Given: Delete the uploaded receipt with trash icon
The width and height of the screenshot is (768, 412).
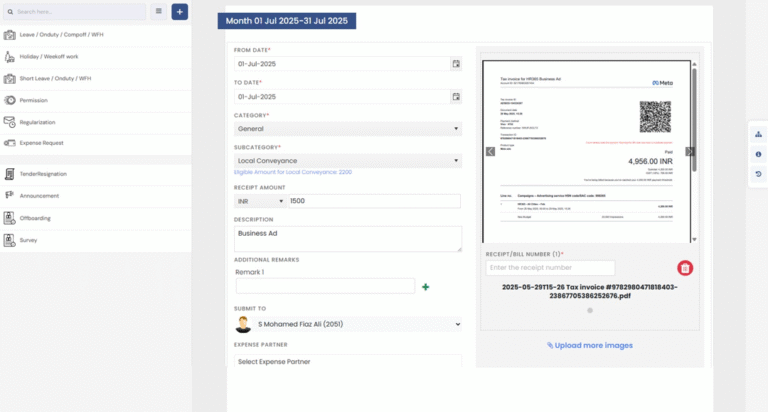Looking at the screenshot, I should coord(685,268).
